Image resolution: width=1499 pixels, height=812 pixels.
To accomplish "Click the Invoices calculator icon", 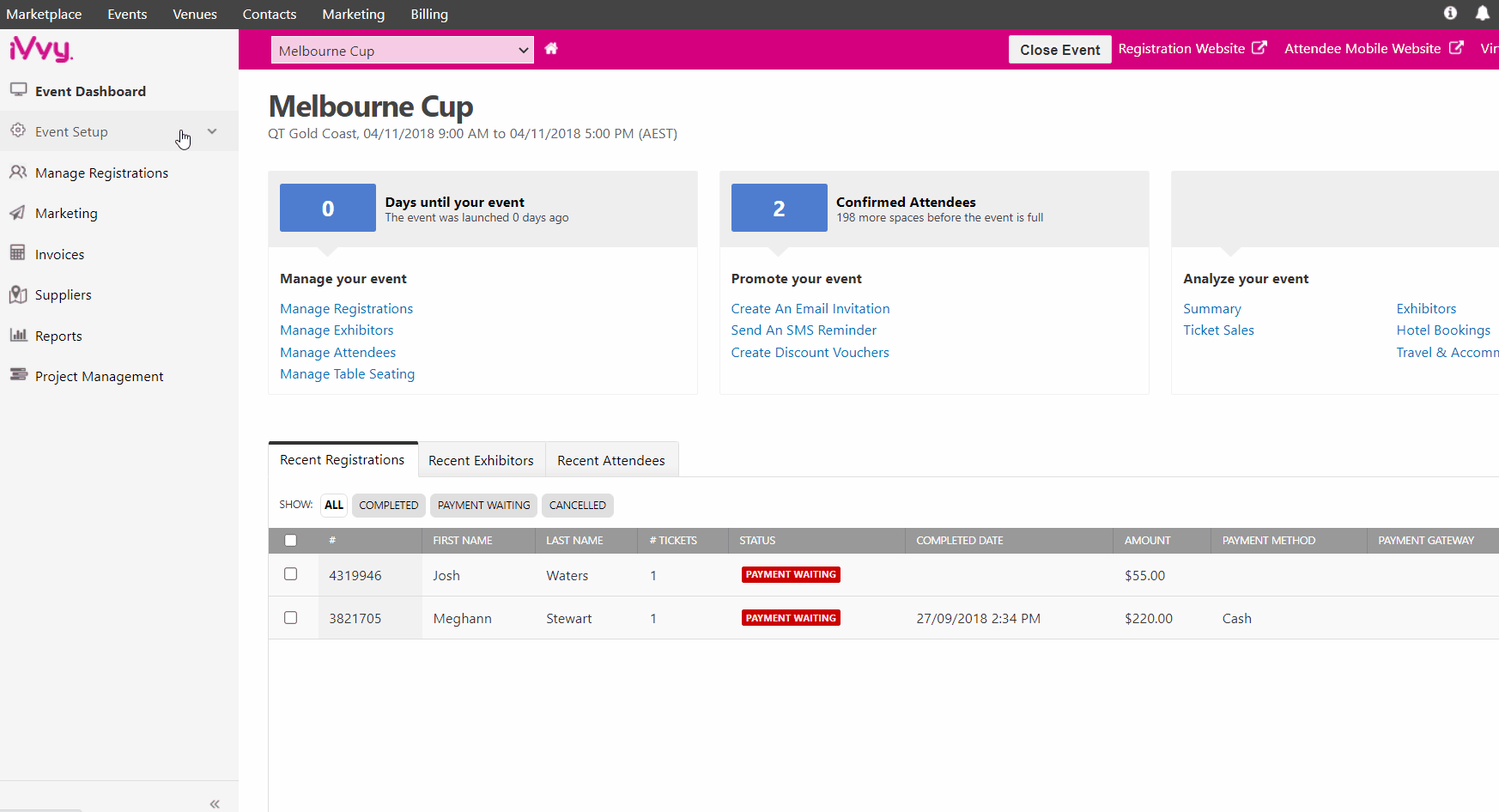I will coord(17,252).
